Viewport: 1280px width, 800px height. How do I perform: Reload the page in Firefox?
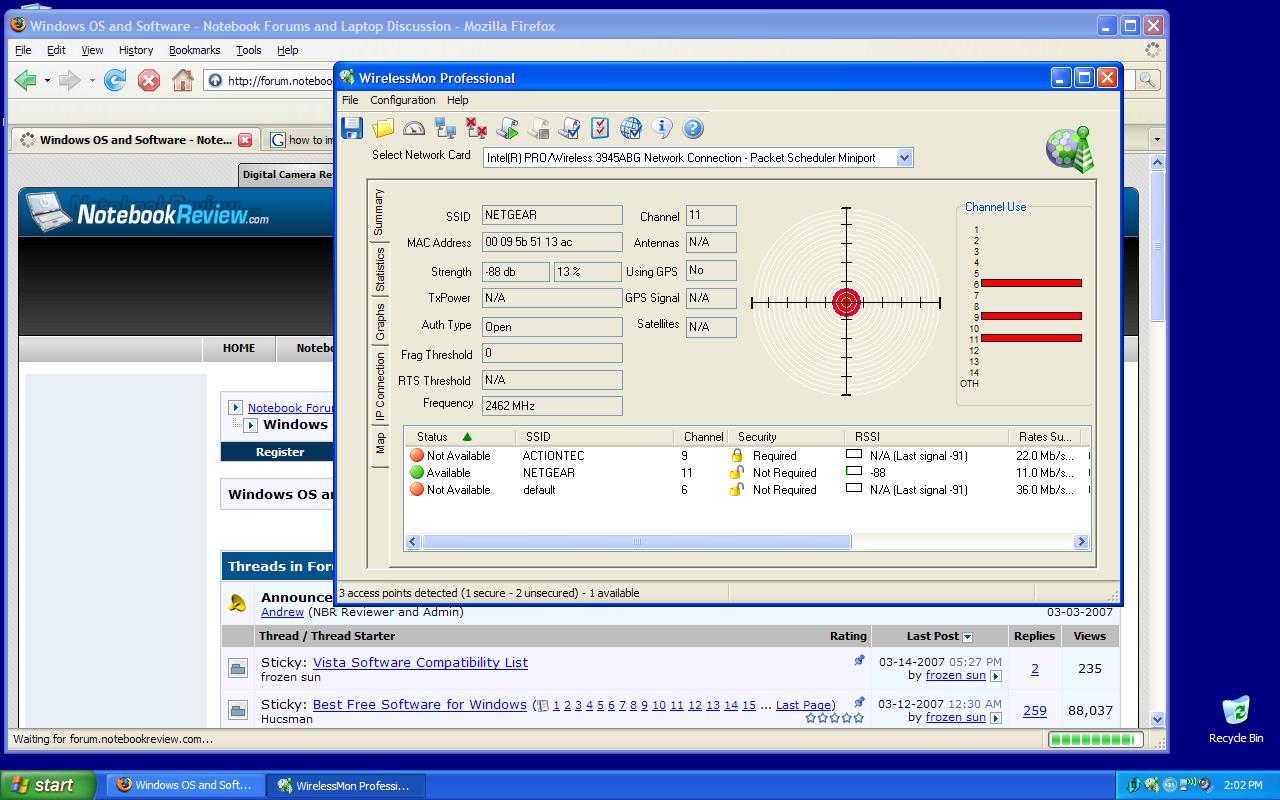115,80
